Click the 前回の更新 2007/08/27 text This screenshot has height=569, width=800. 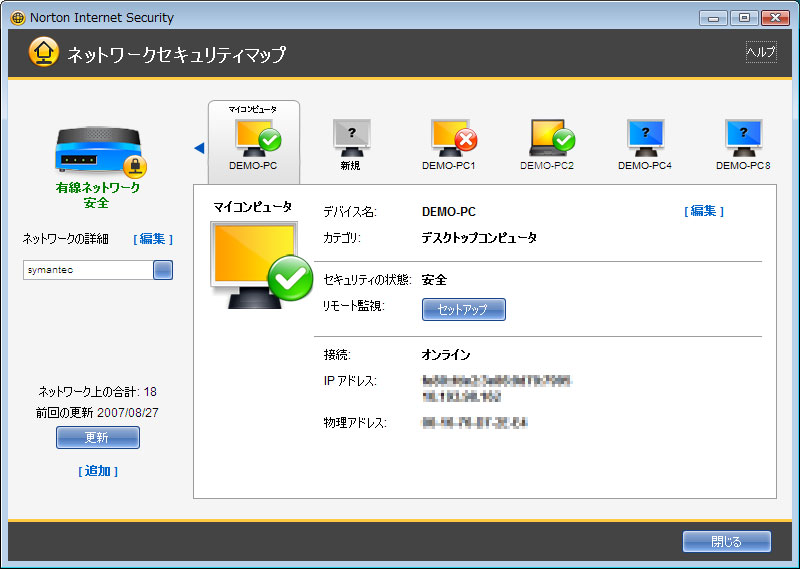click(97, 412)
